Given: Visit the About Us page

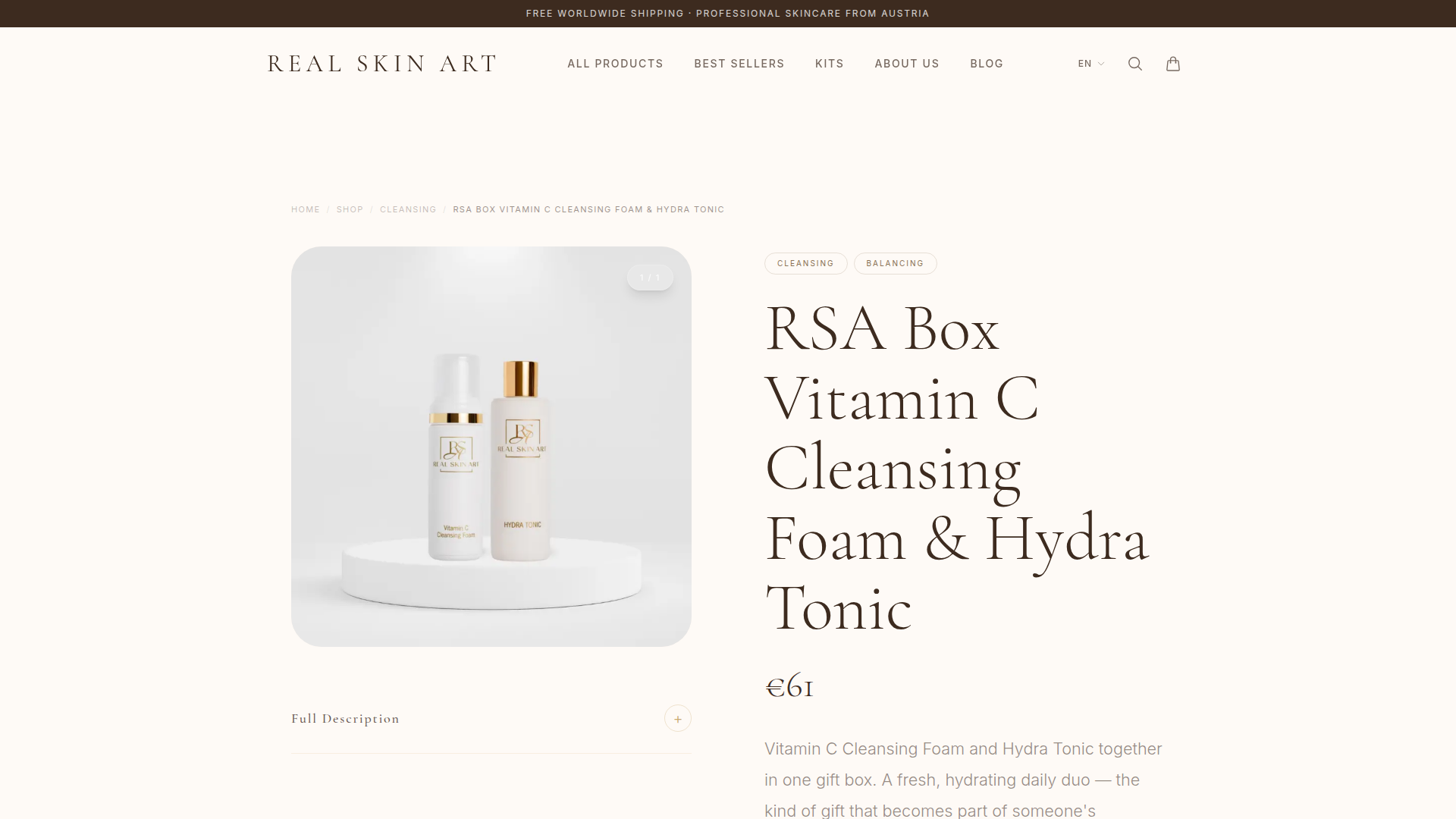Looking at the screenshot, I should click(x=906, y=64).
